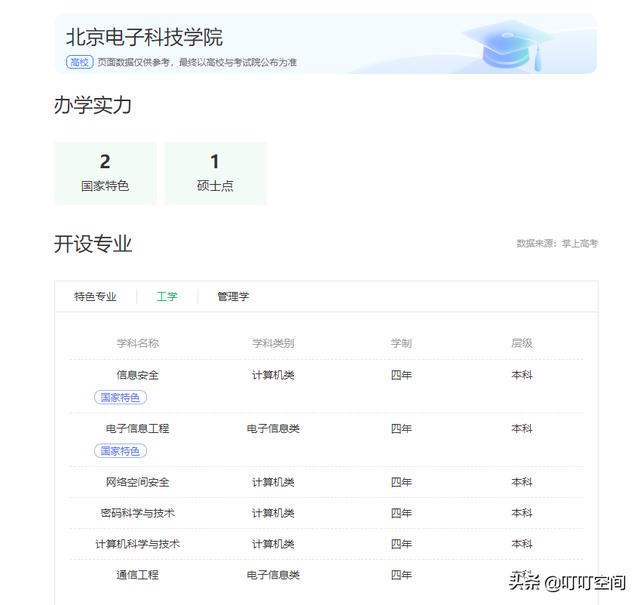Click the page data disclaimer text
Viewport: 640px width, 605px height.
[x=197, y=62]
